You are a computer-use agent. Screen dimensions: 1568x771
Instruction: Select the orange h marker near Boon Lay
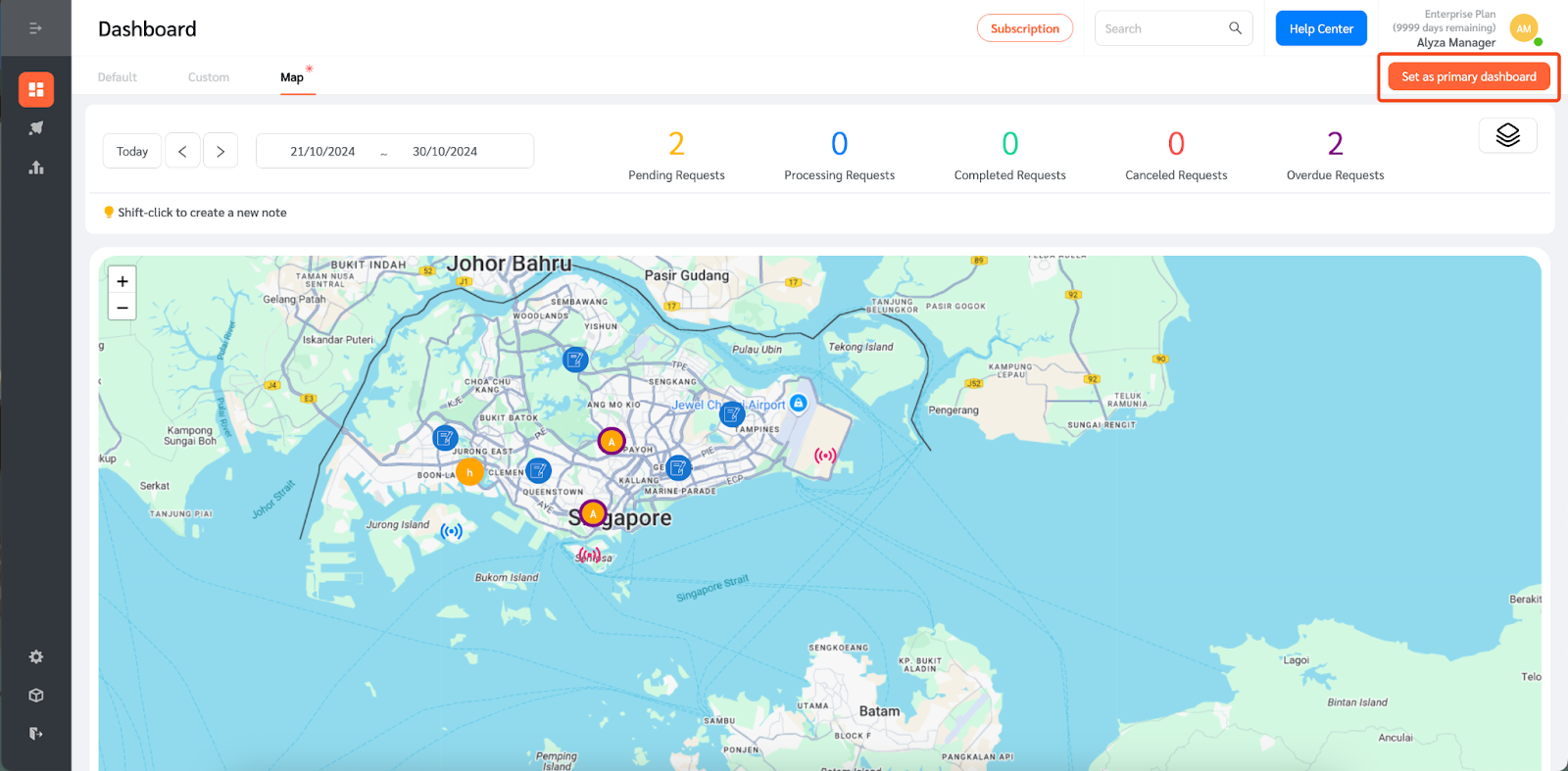(x=469, y=472)
